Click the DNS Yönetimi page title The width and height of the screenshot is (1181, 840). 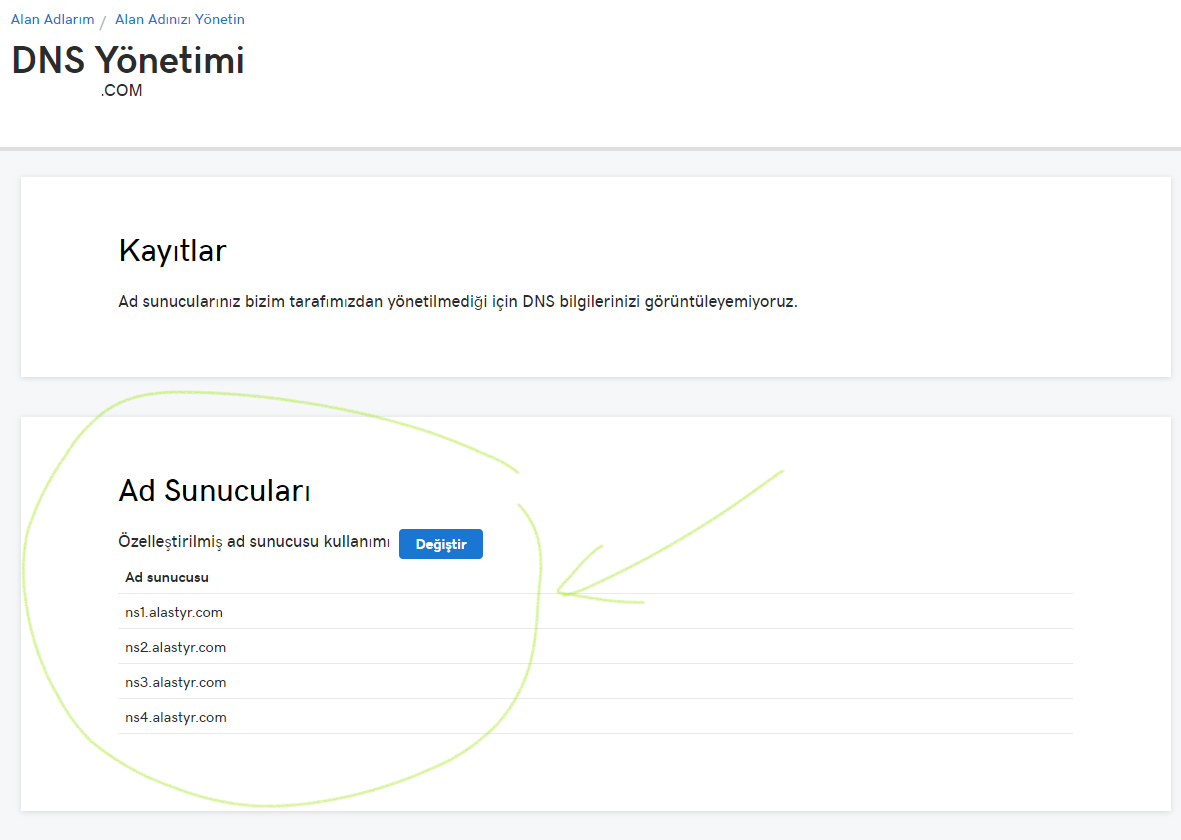pyautogui.click(x=128, y=60)
